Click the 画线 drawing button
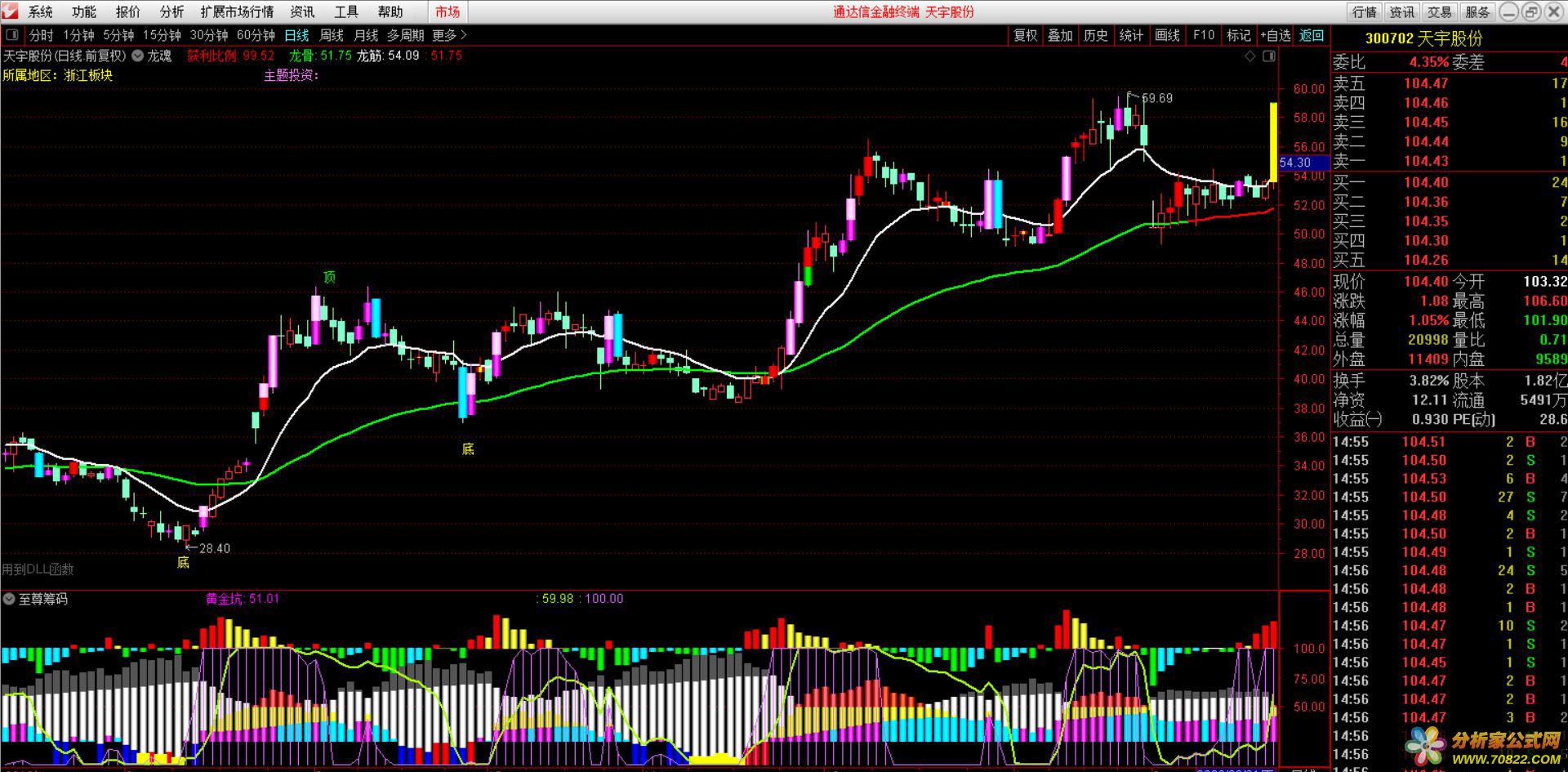The height and width of the screenshot is (772, 1568). [x=1167, y=35]
